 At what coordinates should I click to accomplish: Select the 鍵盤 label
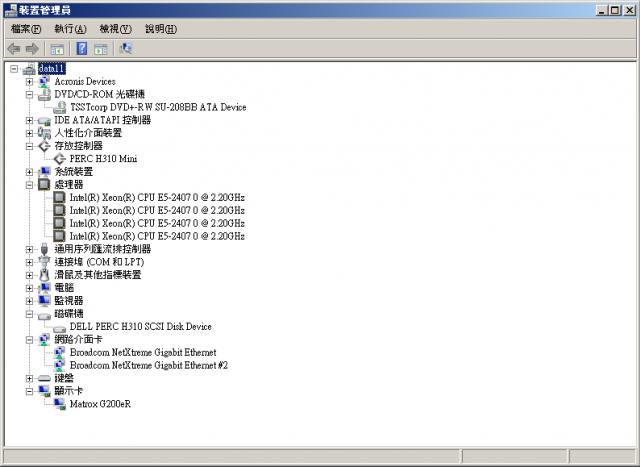(64, 378)
